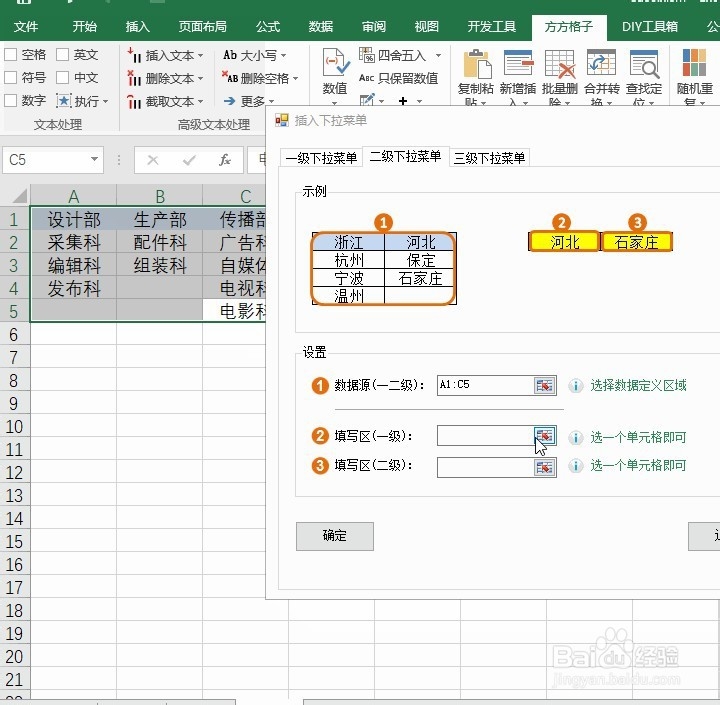
Task: Switch to the 公式 ribbon tab
Action: [268, 27]
